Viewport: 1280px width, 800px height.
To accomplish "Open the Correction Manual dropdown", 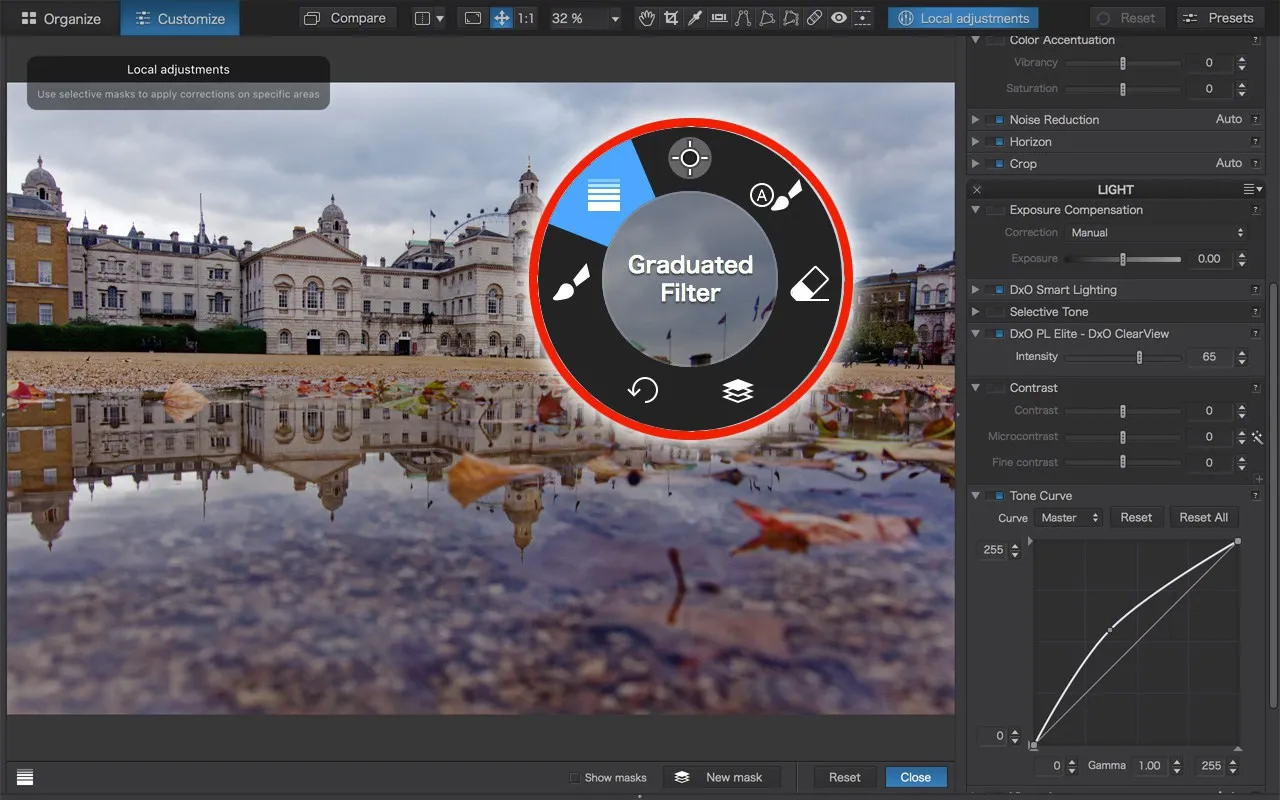I will [x=1157, y=232].
